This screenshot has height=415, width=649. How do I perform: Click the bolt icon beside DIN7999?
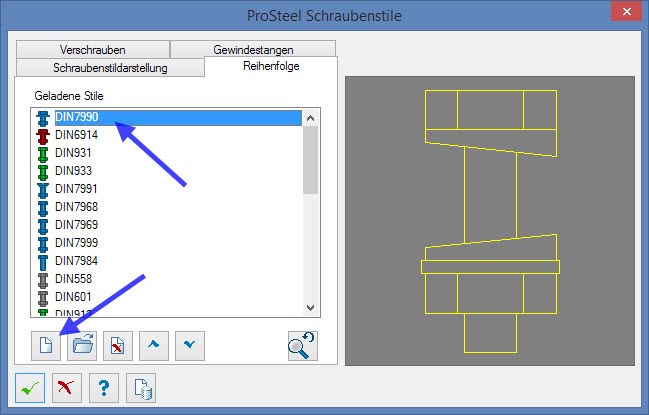[43, 244]
